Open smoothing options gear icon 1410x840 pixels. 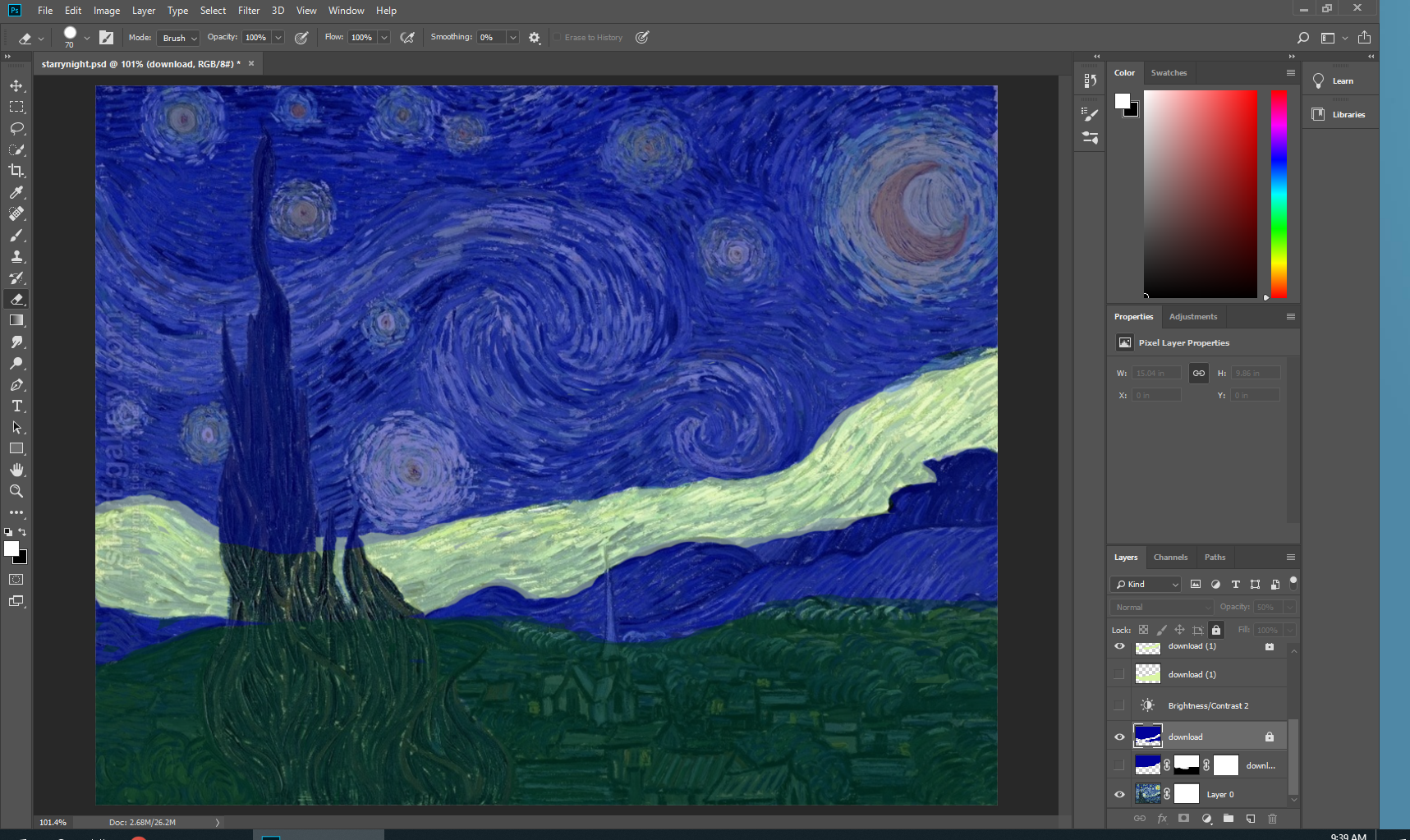click(535, 38)
